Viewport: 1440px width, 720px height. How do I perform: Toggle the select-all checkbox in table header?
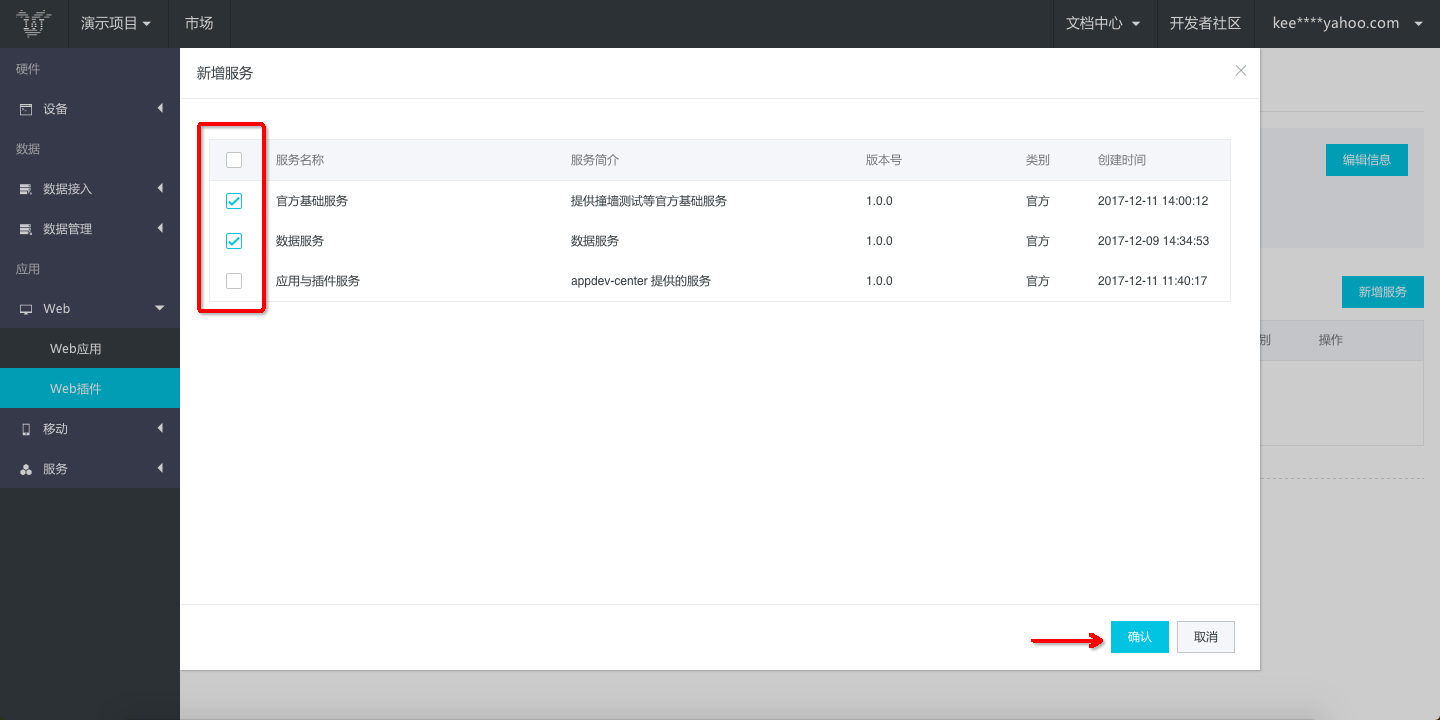[234, 160]
